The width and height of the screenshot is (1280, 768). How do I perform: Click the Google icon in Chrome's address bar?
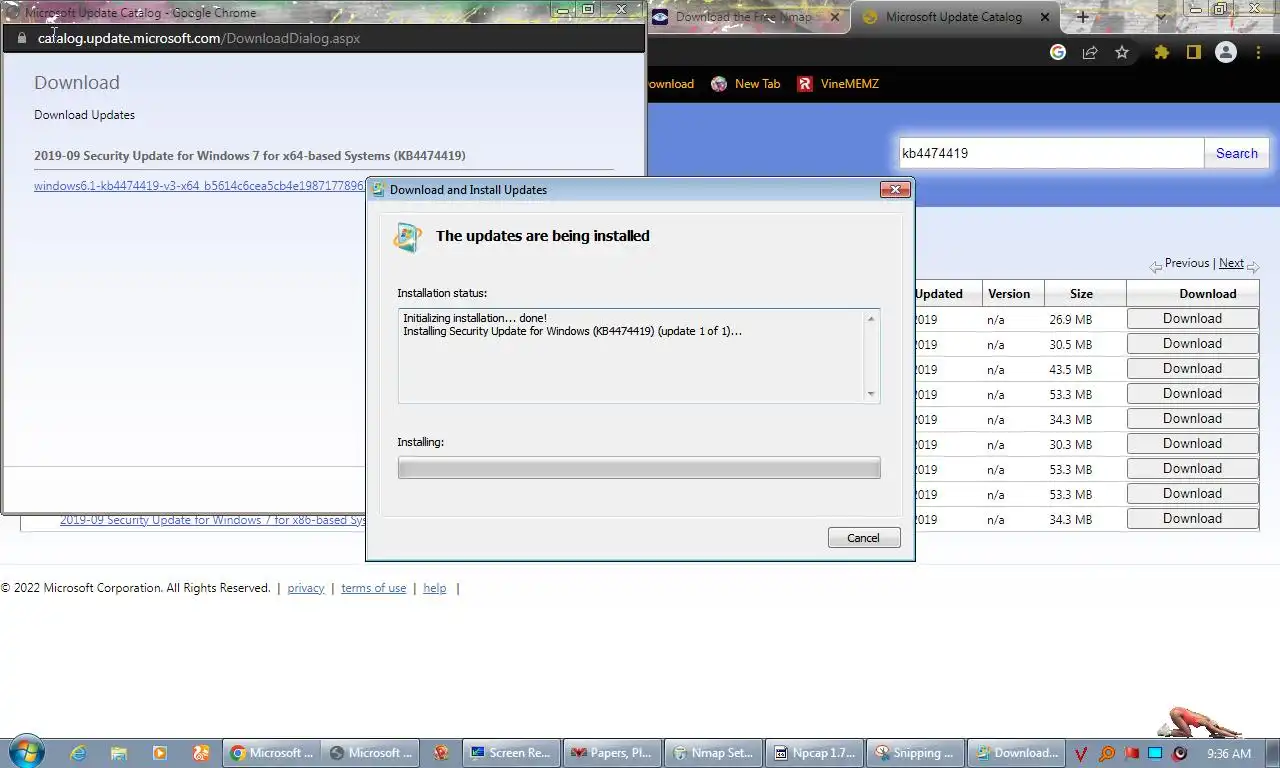[1058, 52]
